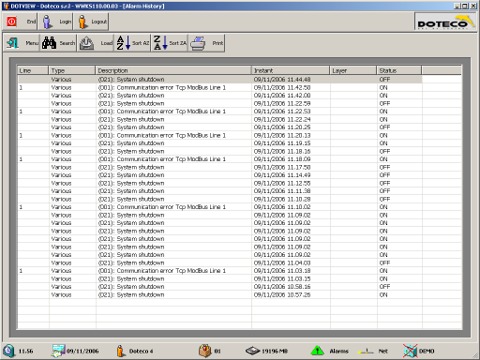Click the green Alarms warning icon
This screenshot has width=480, height=360.
pos(317,351)
